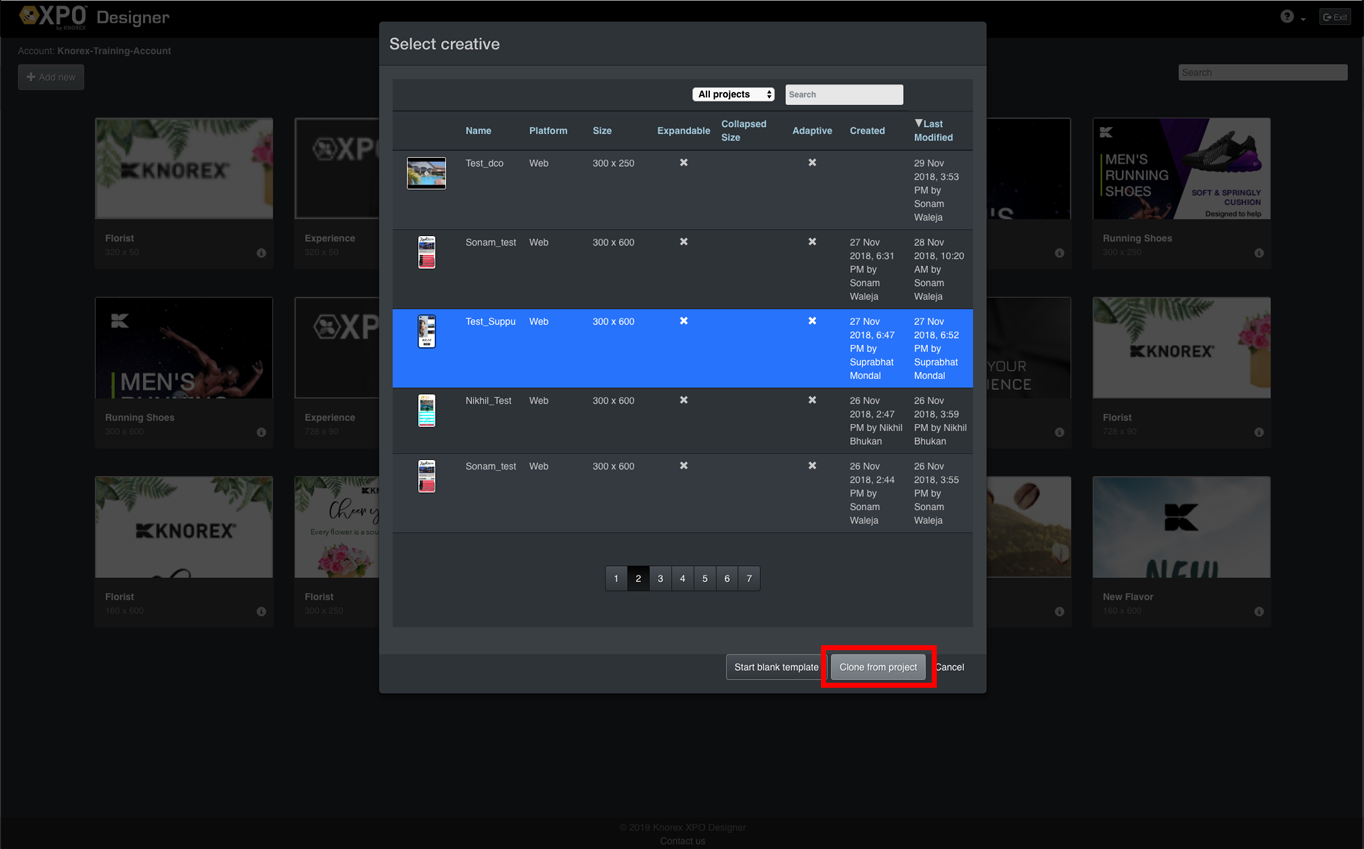Cancel the Select creative dialog
1364x849 pixels.
tap(949, 667)
